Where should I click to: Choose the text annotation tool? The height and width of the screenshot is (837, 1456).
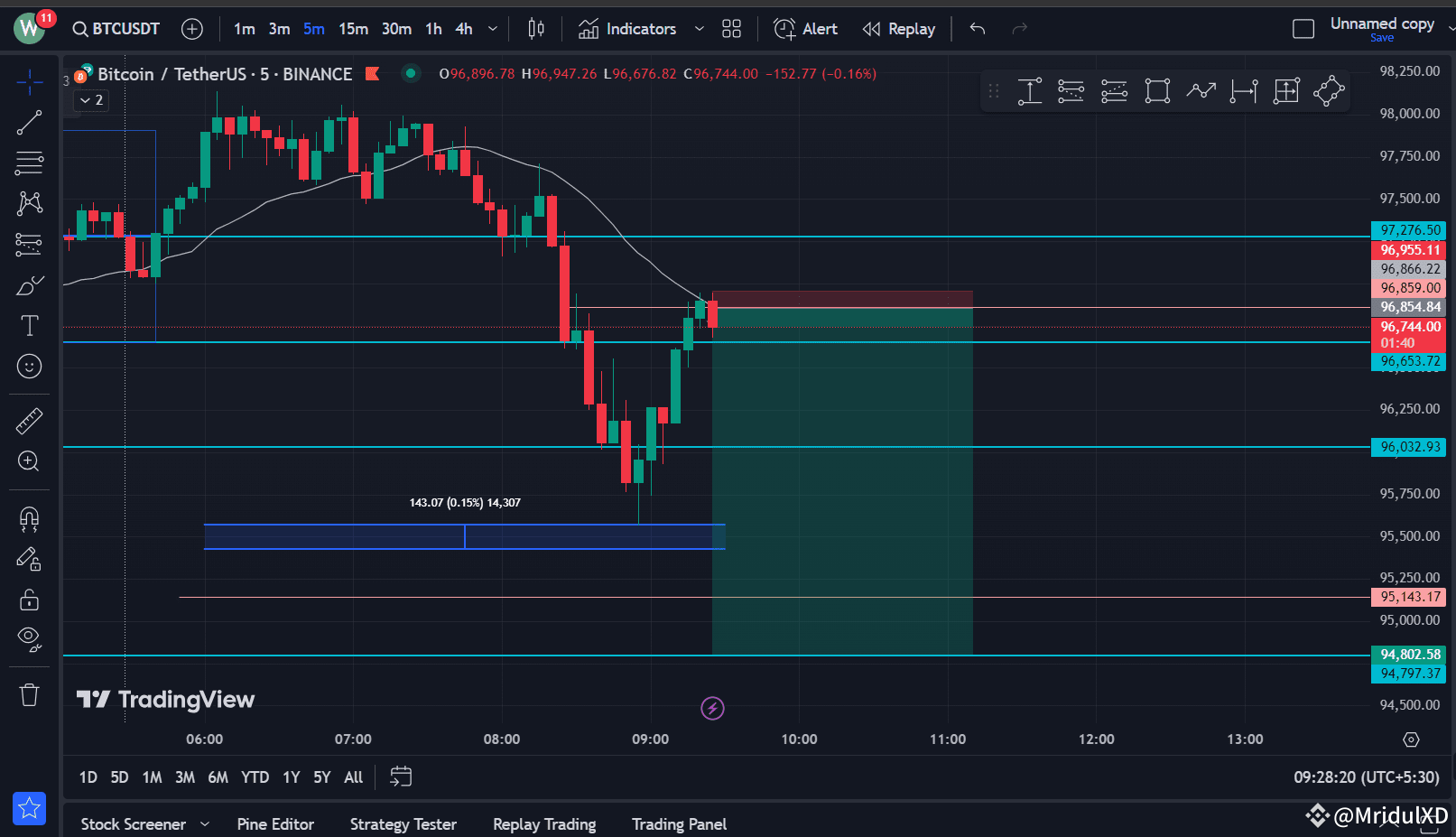[29, 326]
